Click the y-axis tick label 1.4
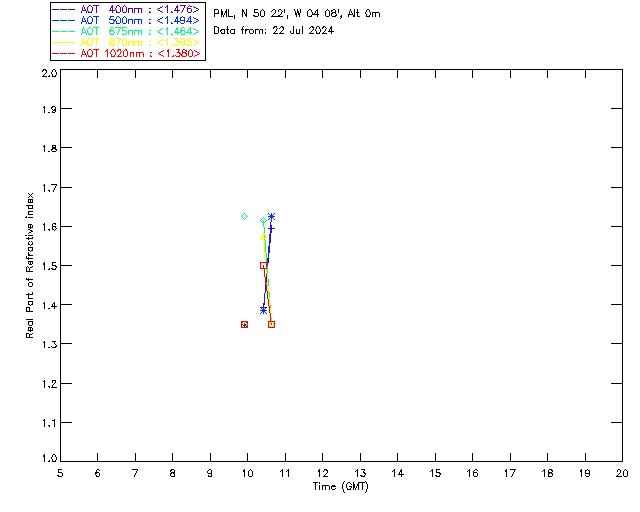This screenshot has height=512, width=640. point(49,305)
